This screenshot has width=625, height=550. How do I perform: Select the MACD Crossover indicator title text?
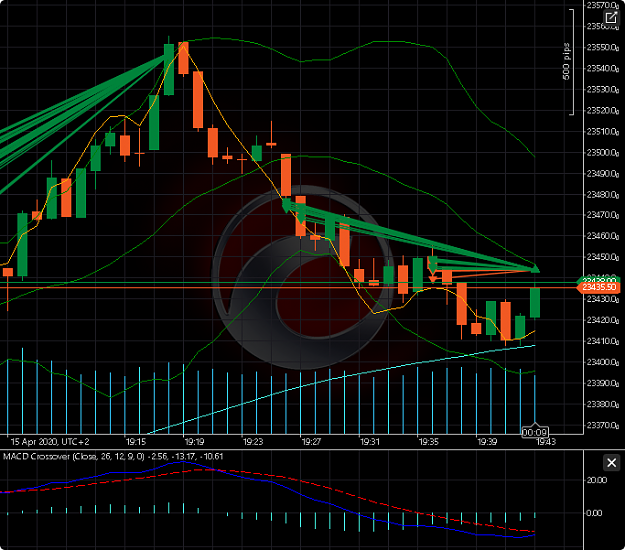113,456
